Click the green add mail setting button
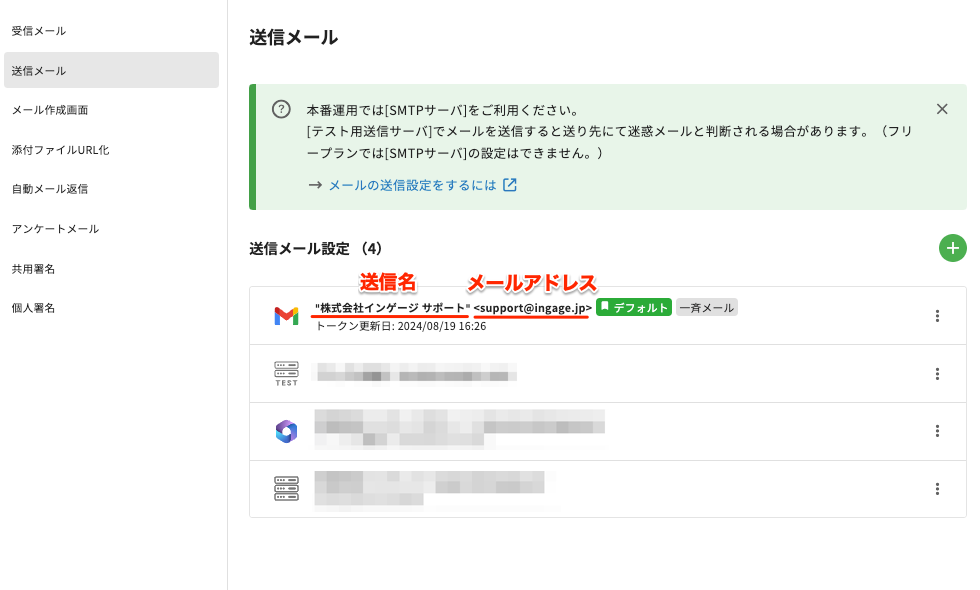 (952, 248)
